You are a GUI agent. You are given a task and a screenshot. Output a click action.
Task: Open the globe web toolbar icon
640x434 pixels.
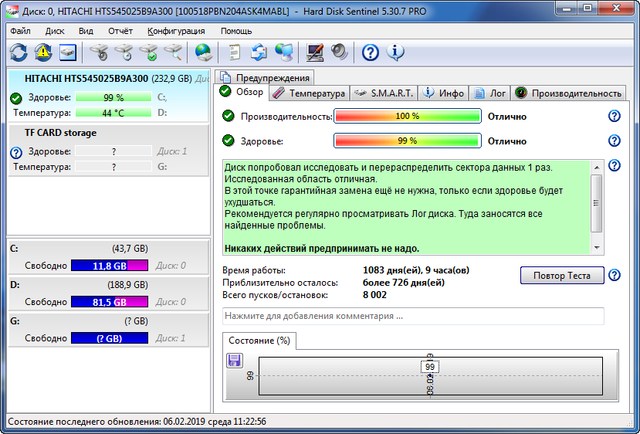pyautogui.click(x=203, y=52)
